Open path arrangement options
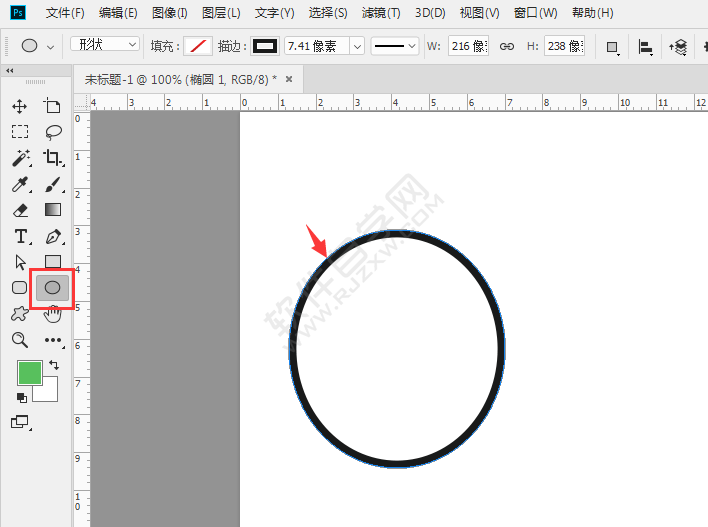The image size is (708, 527). point(678,47)
